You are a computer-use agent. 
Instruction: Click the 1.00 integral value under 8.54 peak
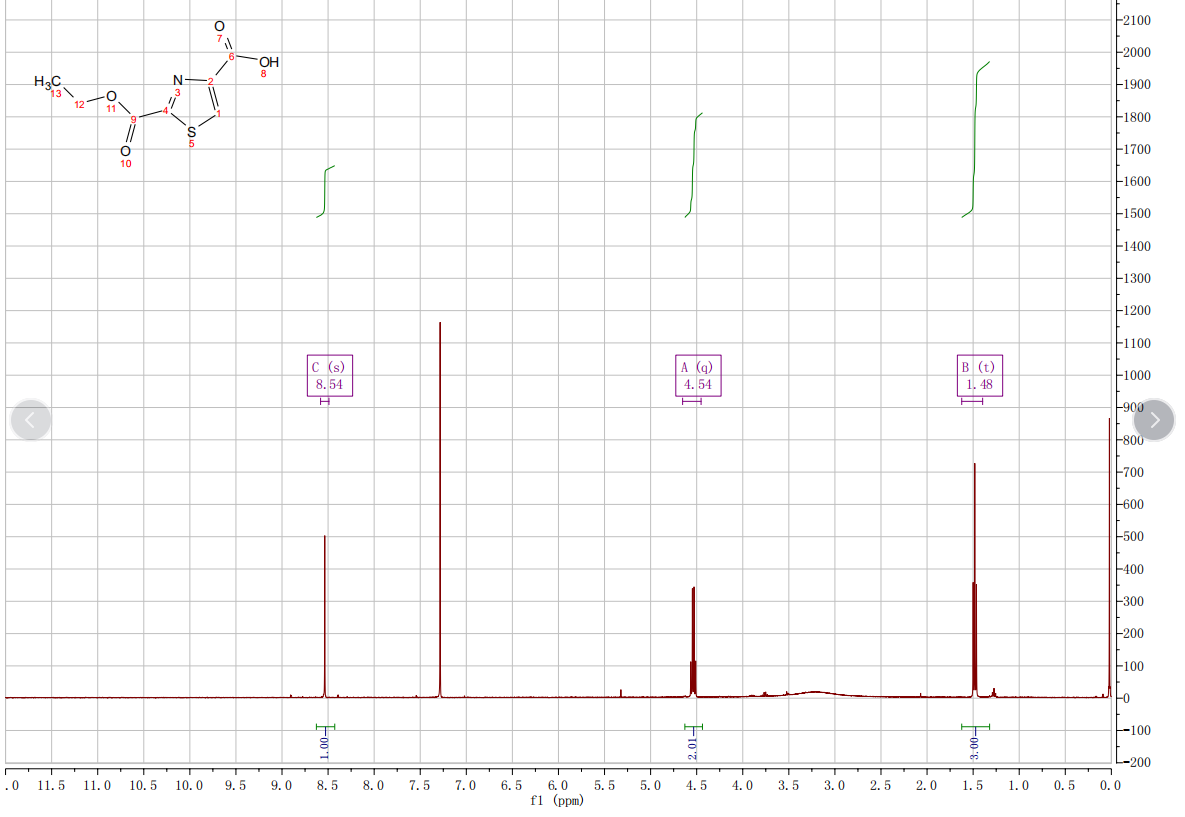pos(324,743)
